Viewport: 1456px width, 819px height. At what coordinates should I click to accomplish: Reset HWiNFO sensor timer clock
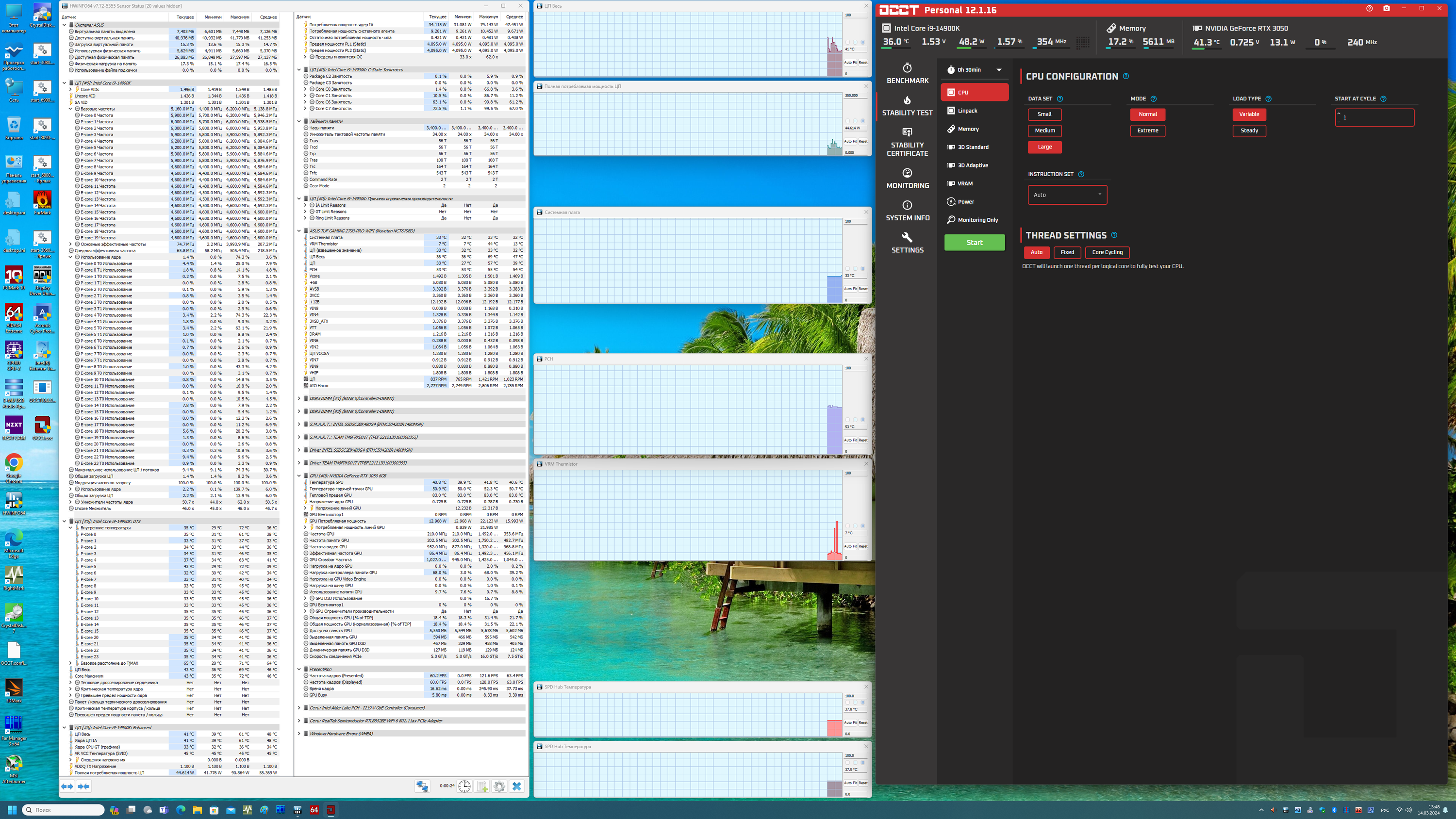coord(464,786)
